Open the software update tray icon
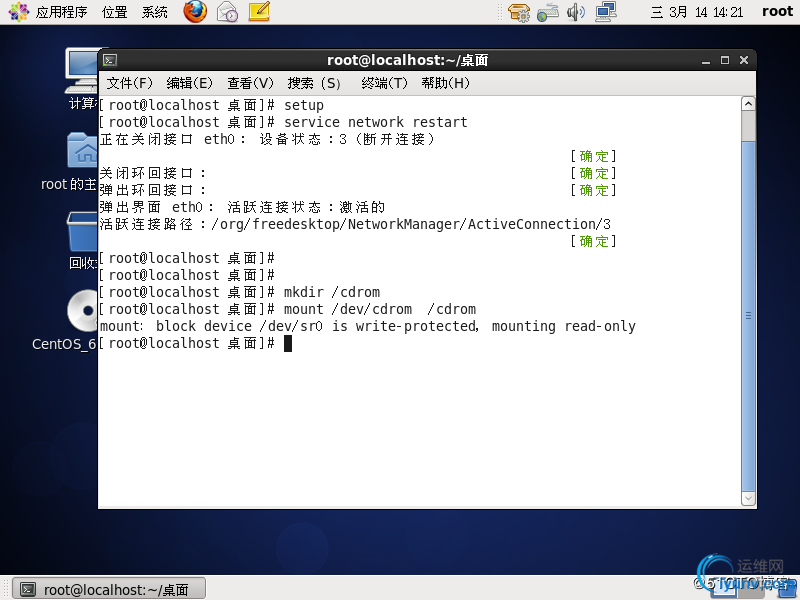800x600 pixels. (x=519, y=12)
